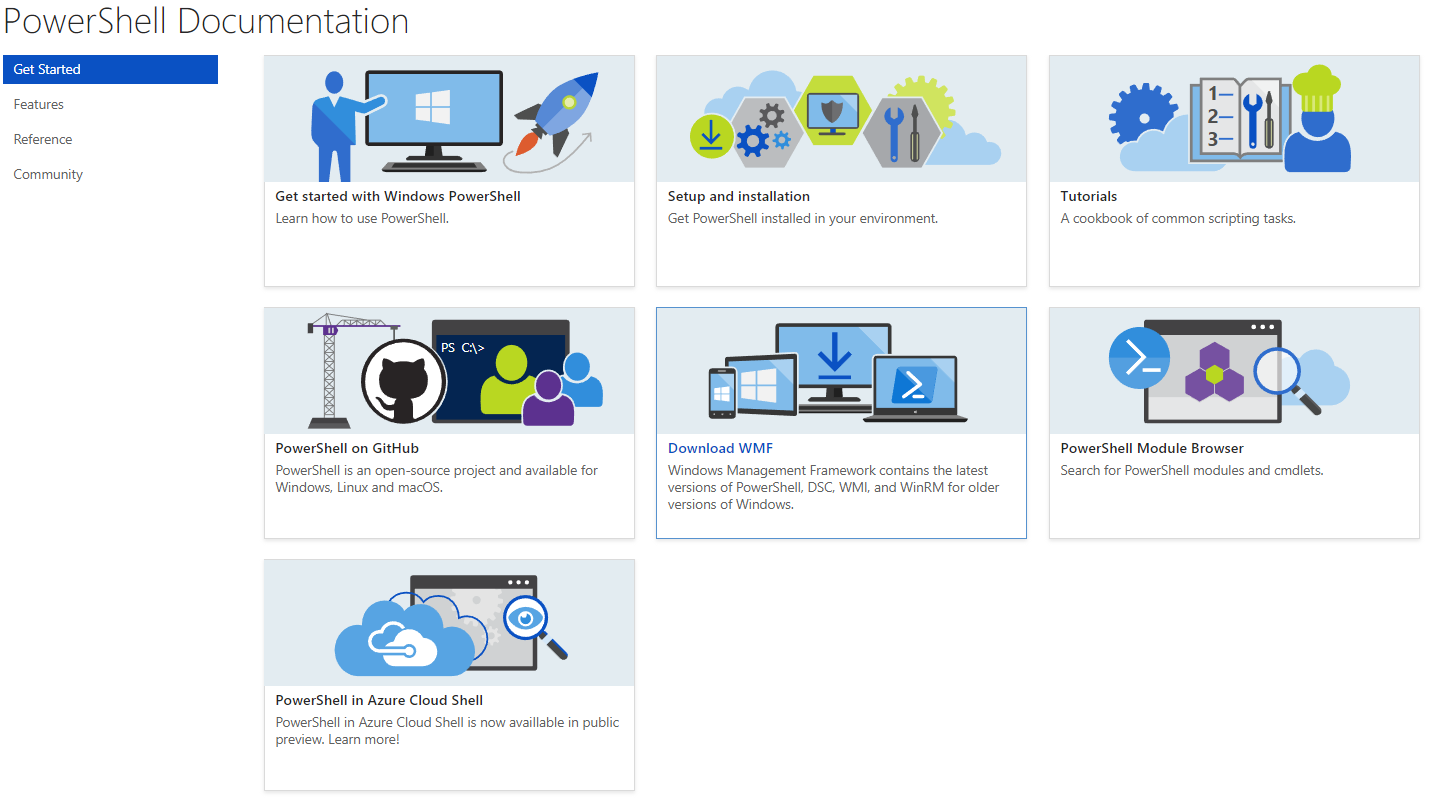
Task: Open the 'Setup and installation' title link
Action: [739, 196]
